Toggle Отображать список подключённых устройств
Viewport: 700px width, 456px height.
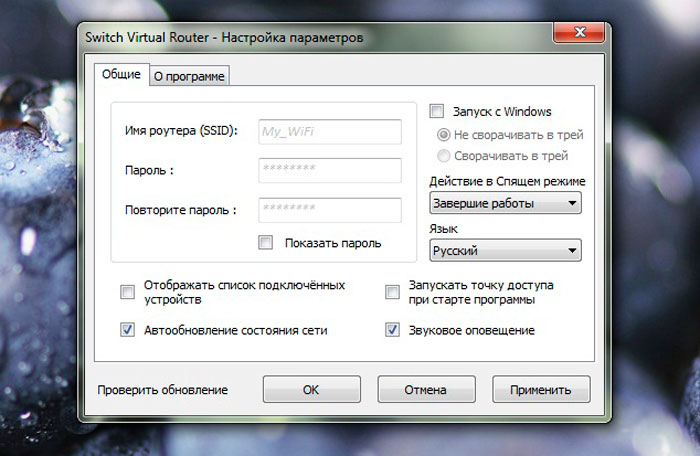coord(128,292)
